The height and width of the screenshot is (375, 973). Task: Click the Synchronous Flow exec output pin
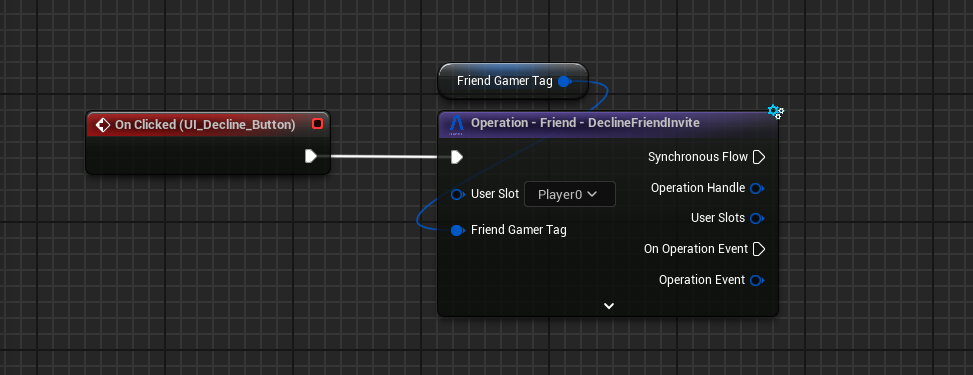[758, 157]
